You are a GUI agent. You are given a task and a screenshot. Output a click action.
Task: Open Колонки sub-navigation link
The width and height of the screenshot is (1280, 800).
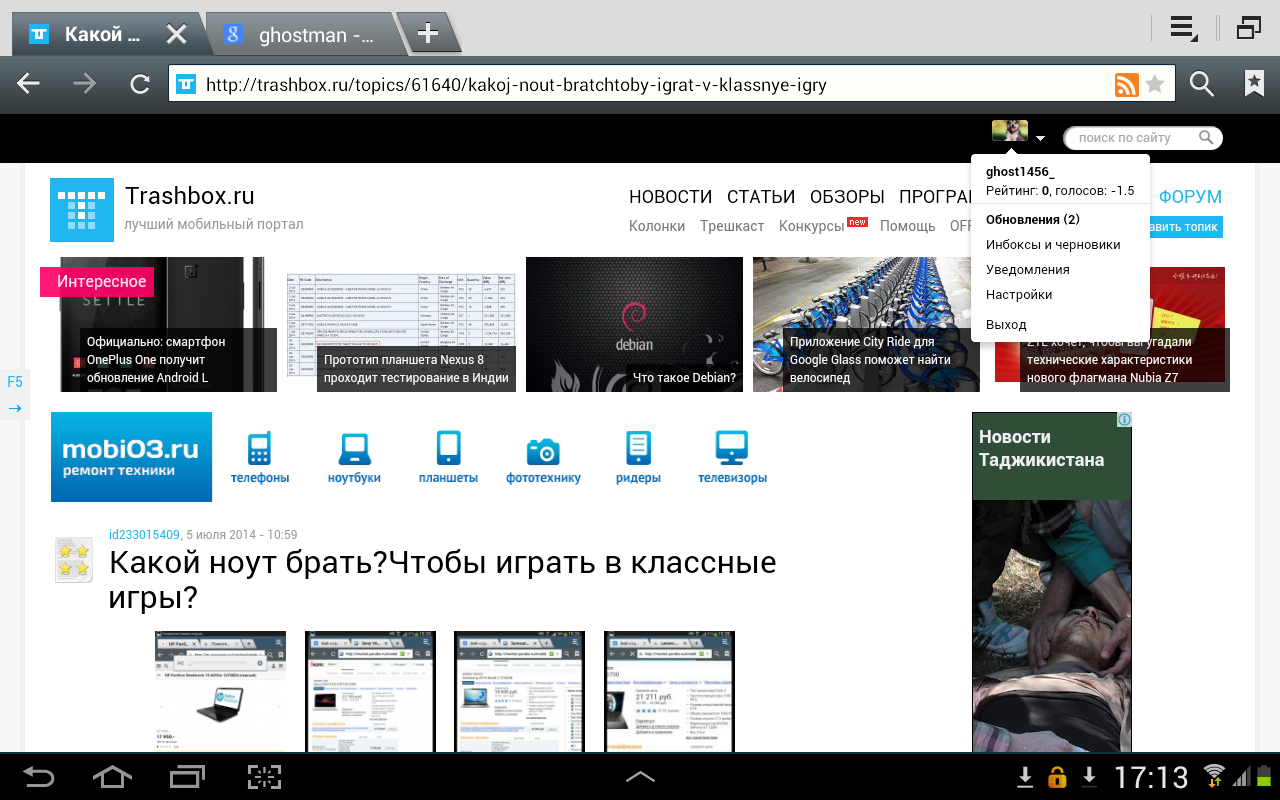(657, 226)
